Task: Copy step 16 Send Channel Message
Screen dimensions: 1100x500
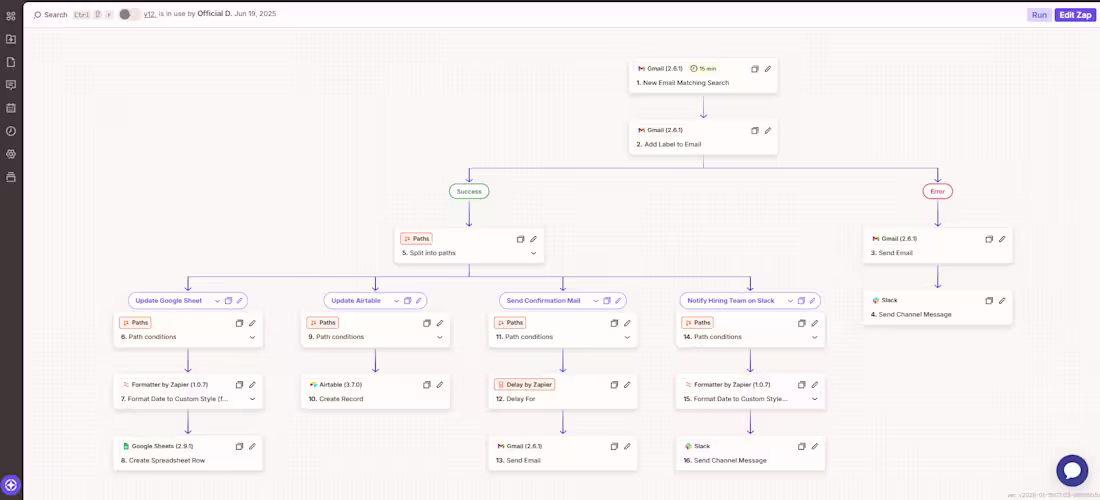Action: click(802, 446)
